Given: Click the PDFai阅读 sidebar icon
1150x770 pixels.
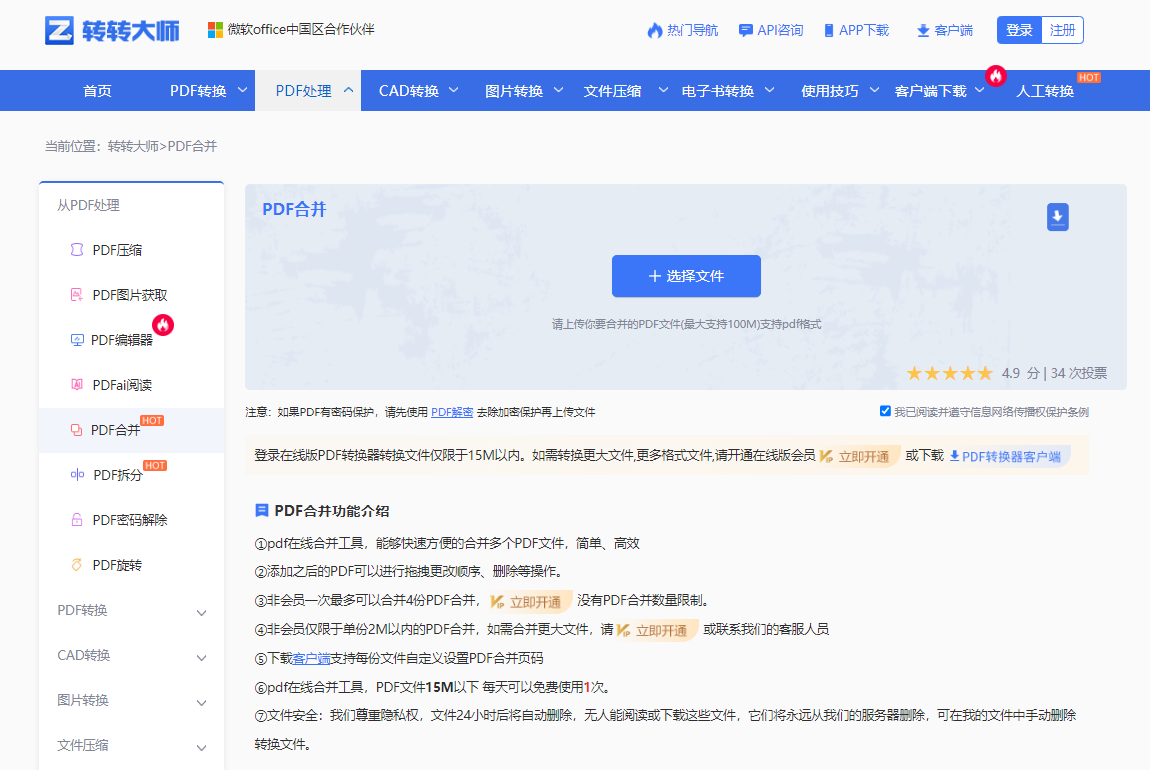Looking at the screenshot, I should click(78, 383).
